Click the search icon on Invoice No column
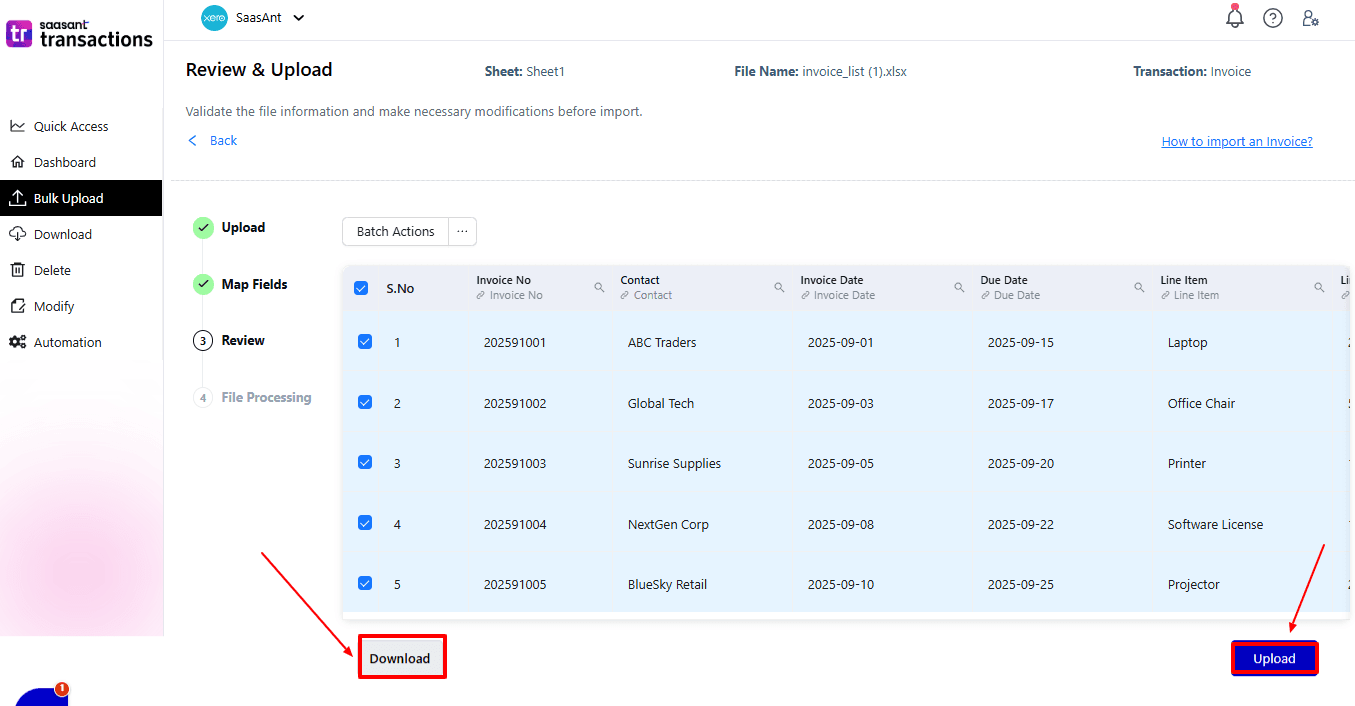The height and width of the screenshot is (706, 1355). point(598,287)
